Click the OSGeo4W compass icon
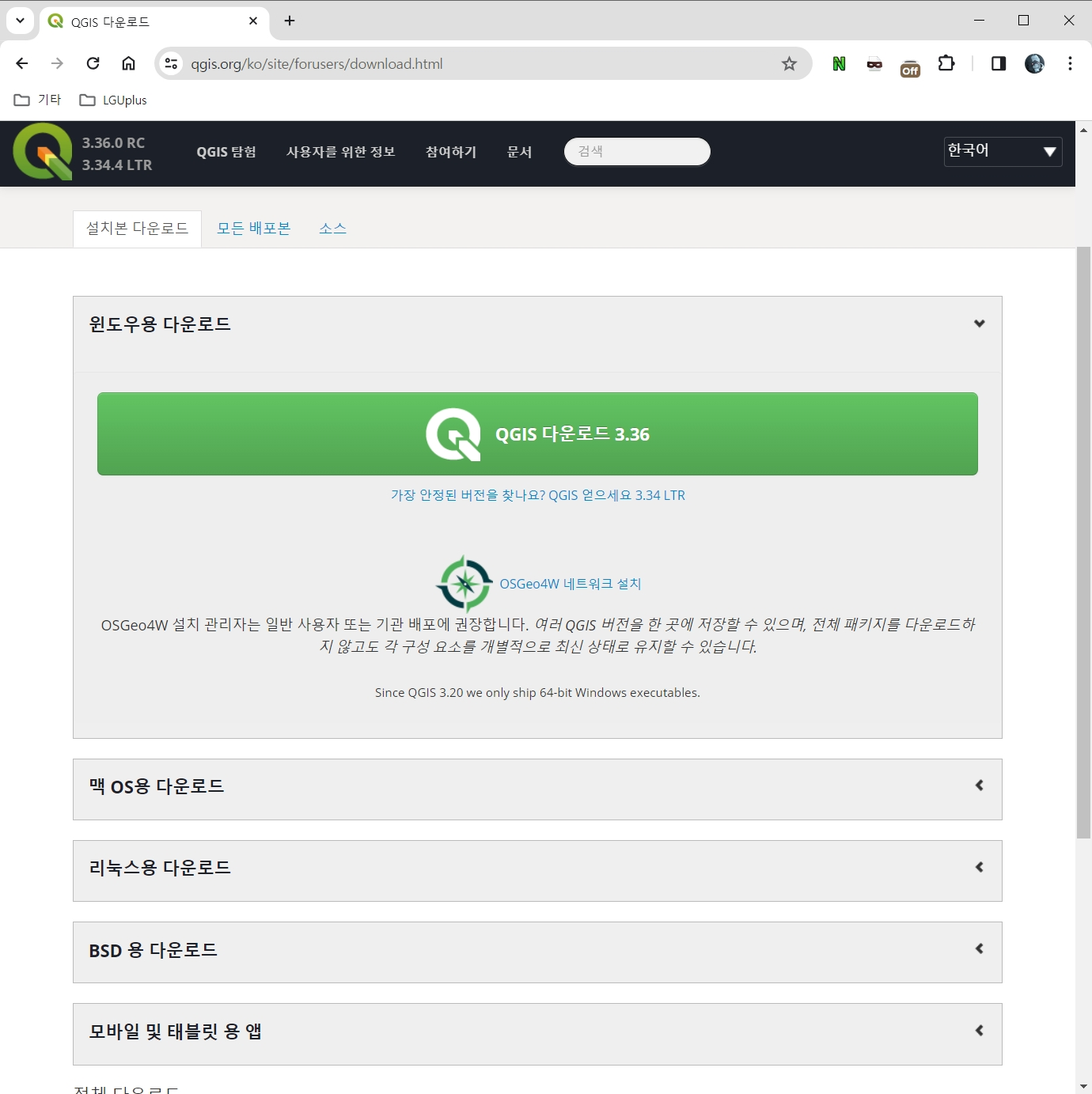 coord(464,584)
